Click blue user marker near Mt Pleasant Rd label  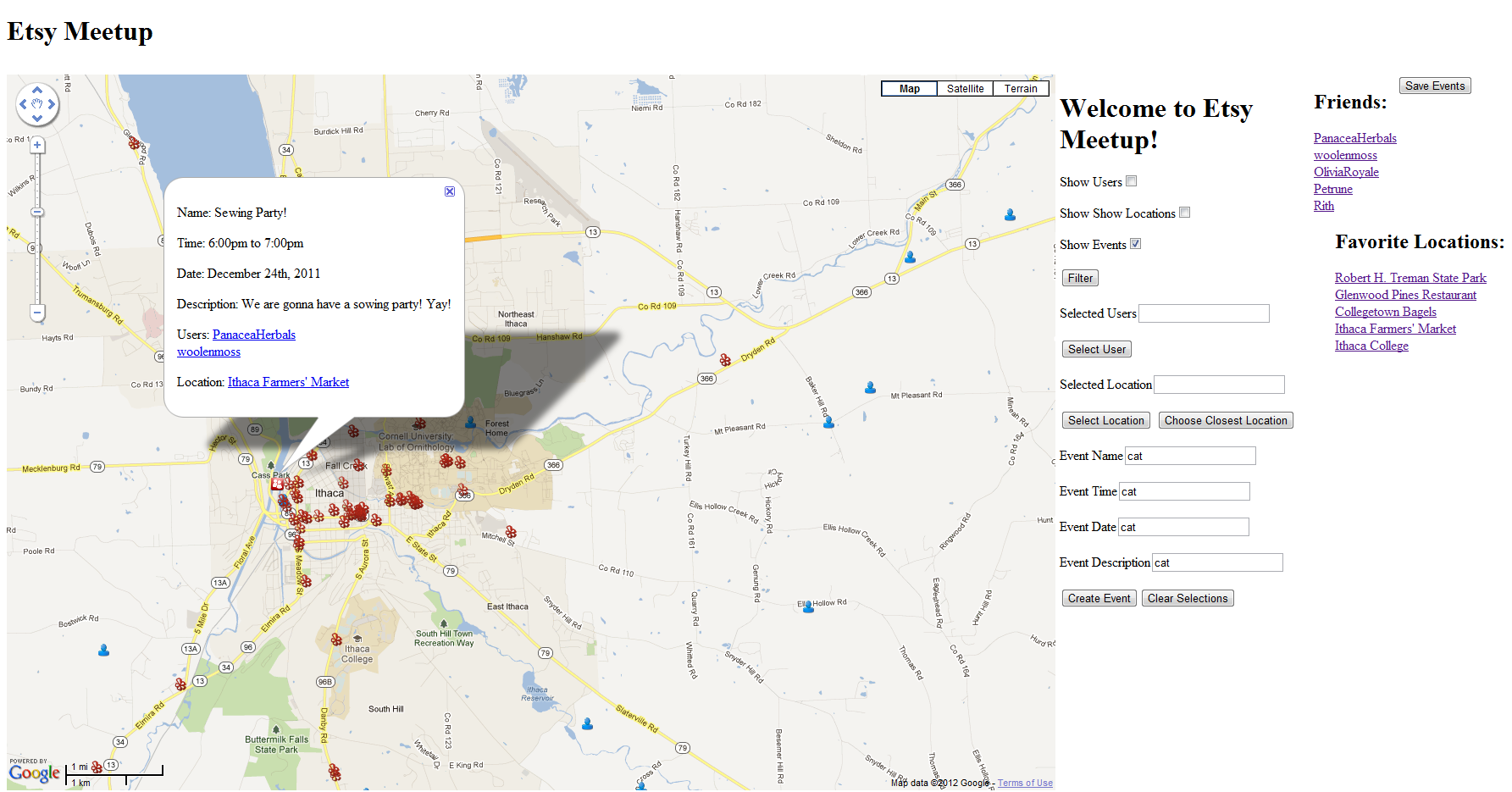870,388
